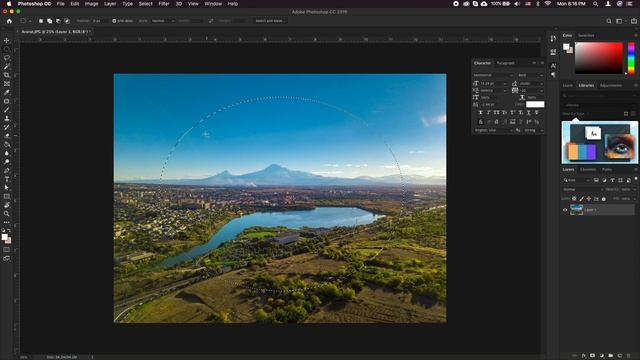Open font family dropdown in Character panel
This screenshot has height=360, width=640.
click(x=493, y=76)
